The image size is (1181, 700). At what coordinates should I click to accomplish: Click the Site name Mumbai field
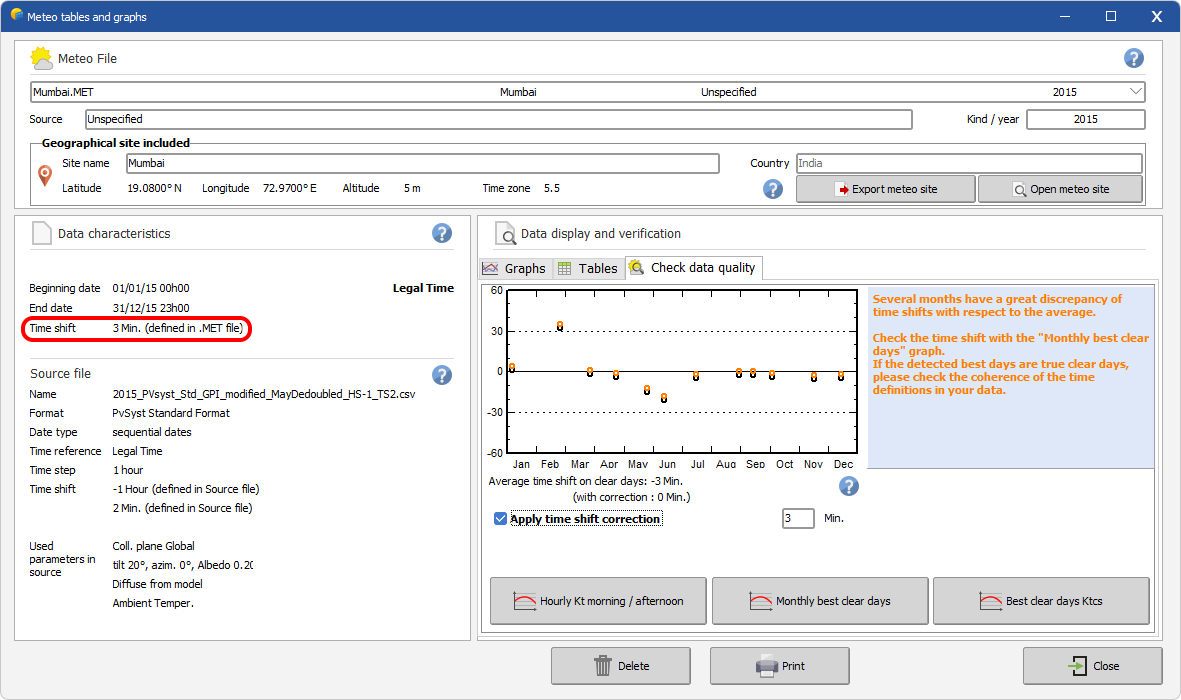423,164
